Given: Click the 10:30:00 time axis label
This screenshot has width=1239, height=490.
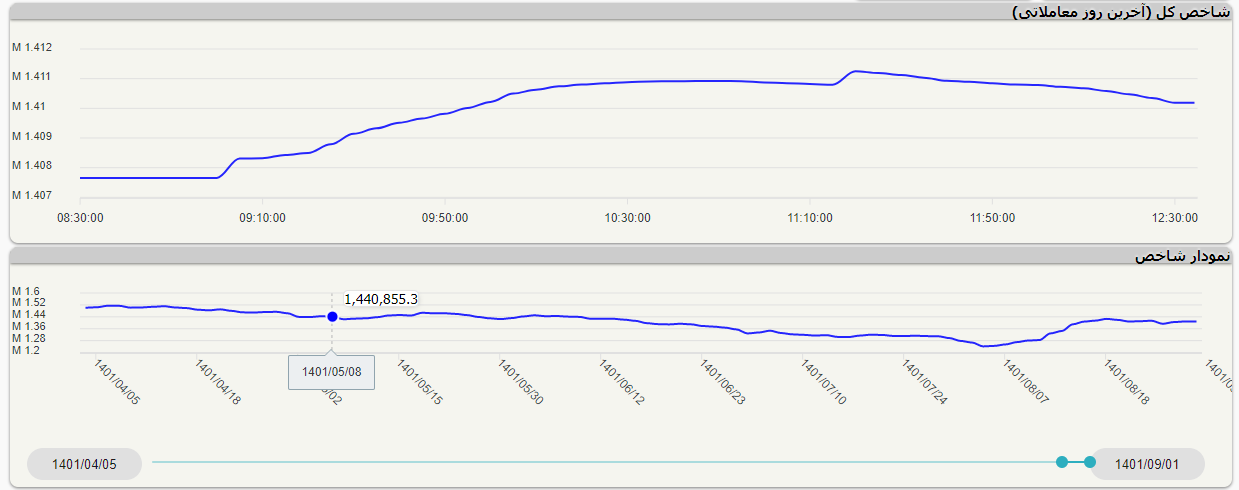Looking at the screenshot, I should [x=627, y=218].
